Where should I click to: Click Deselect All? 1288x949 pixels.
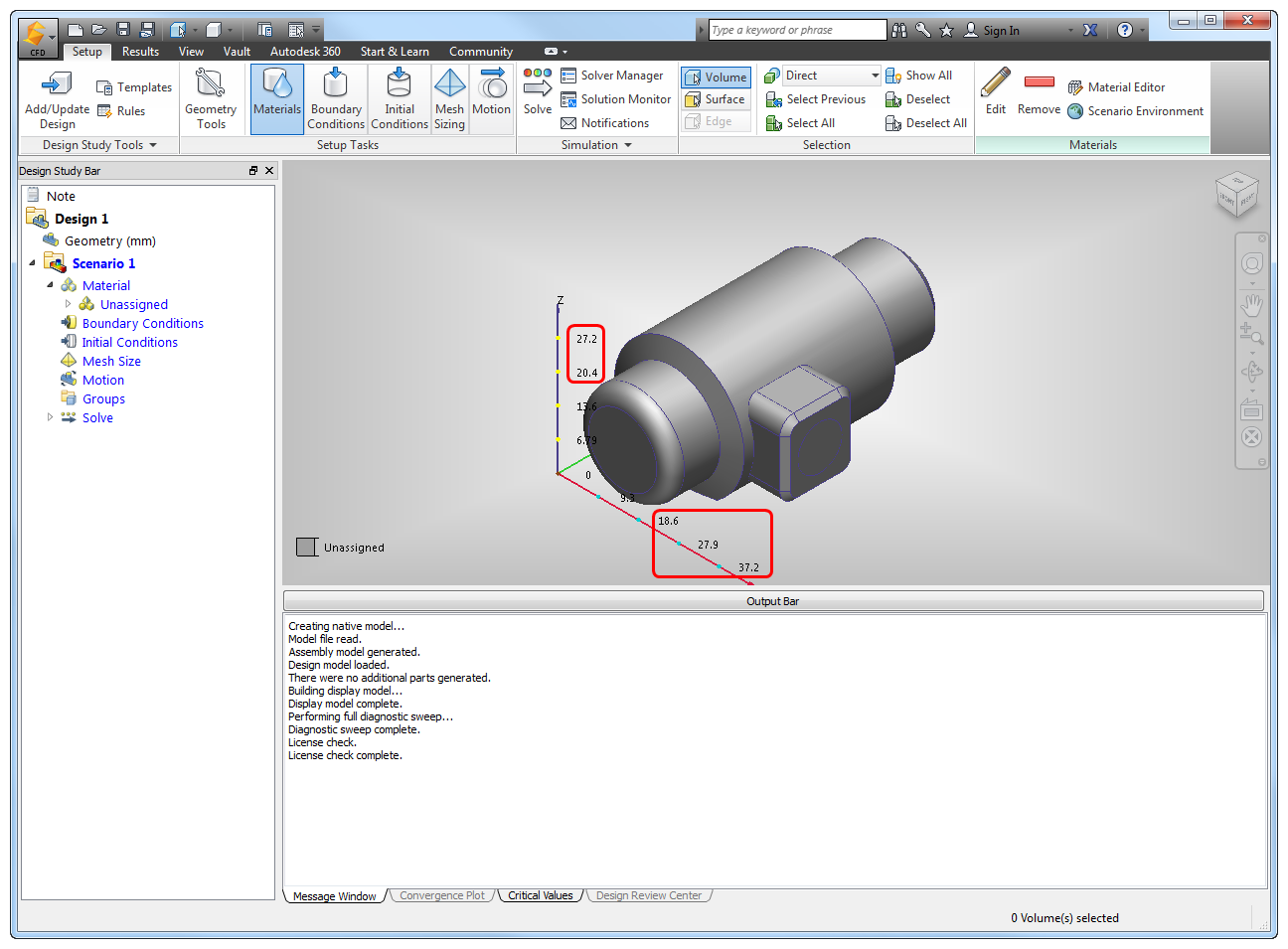(926, 123)
